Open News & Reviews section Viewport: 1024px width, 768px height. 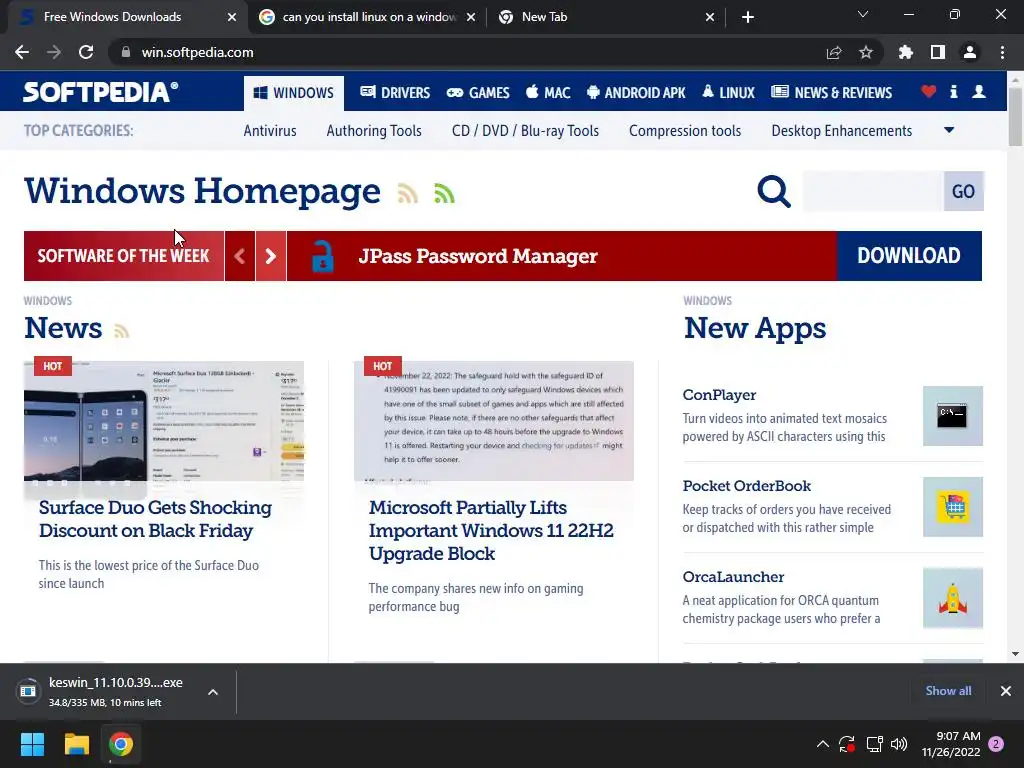tap(831, 93)
